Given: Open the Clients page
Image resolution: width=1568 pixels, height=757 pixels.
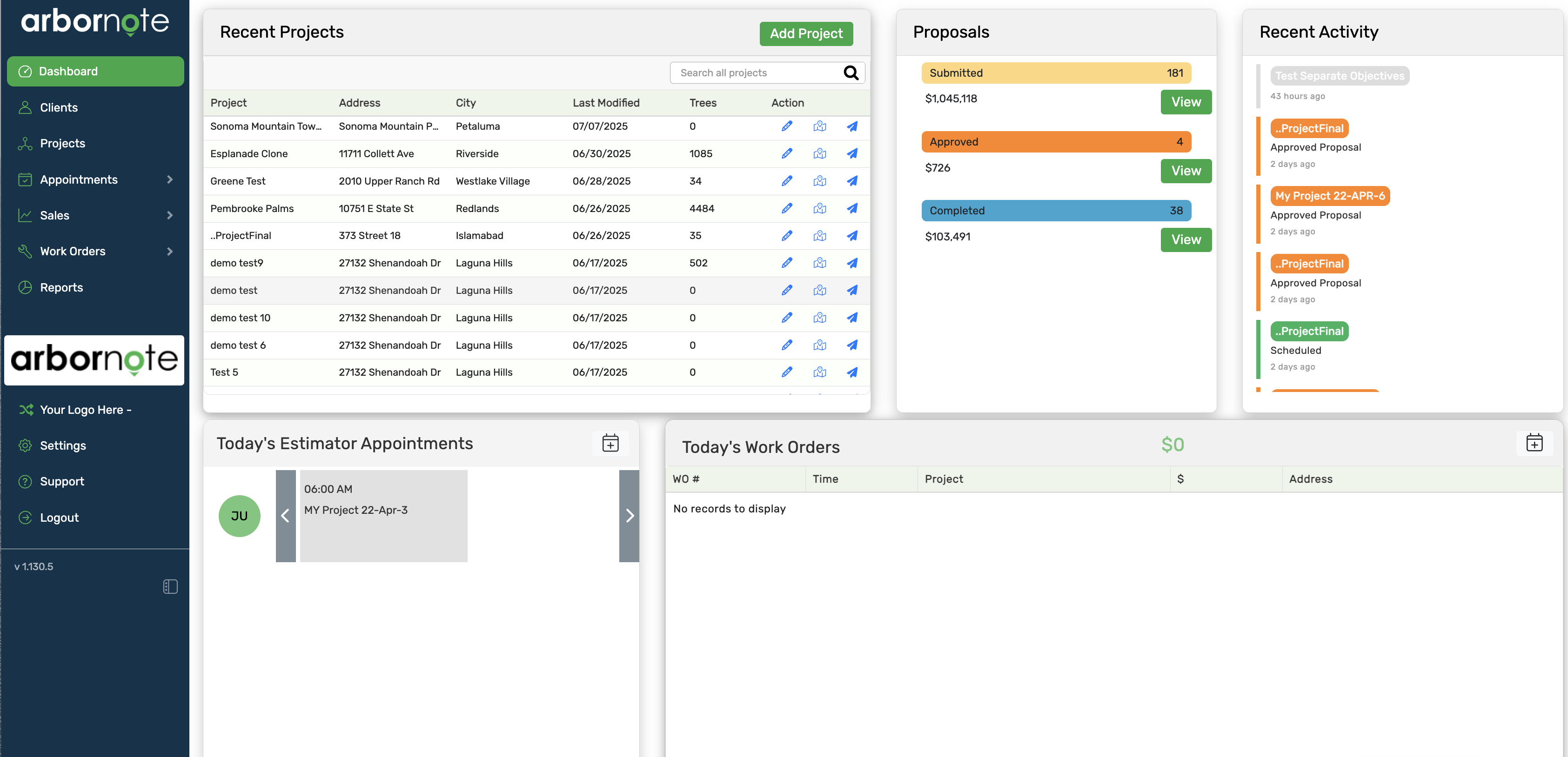Looking at the screenshot, I should (x=59, y=107).
